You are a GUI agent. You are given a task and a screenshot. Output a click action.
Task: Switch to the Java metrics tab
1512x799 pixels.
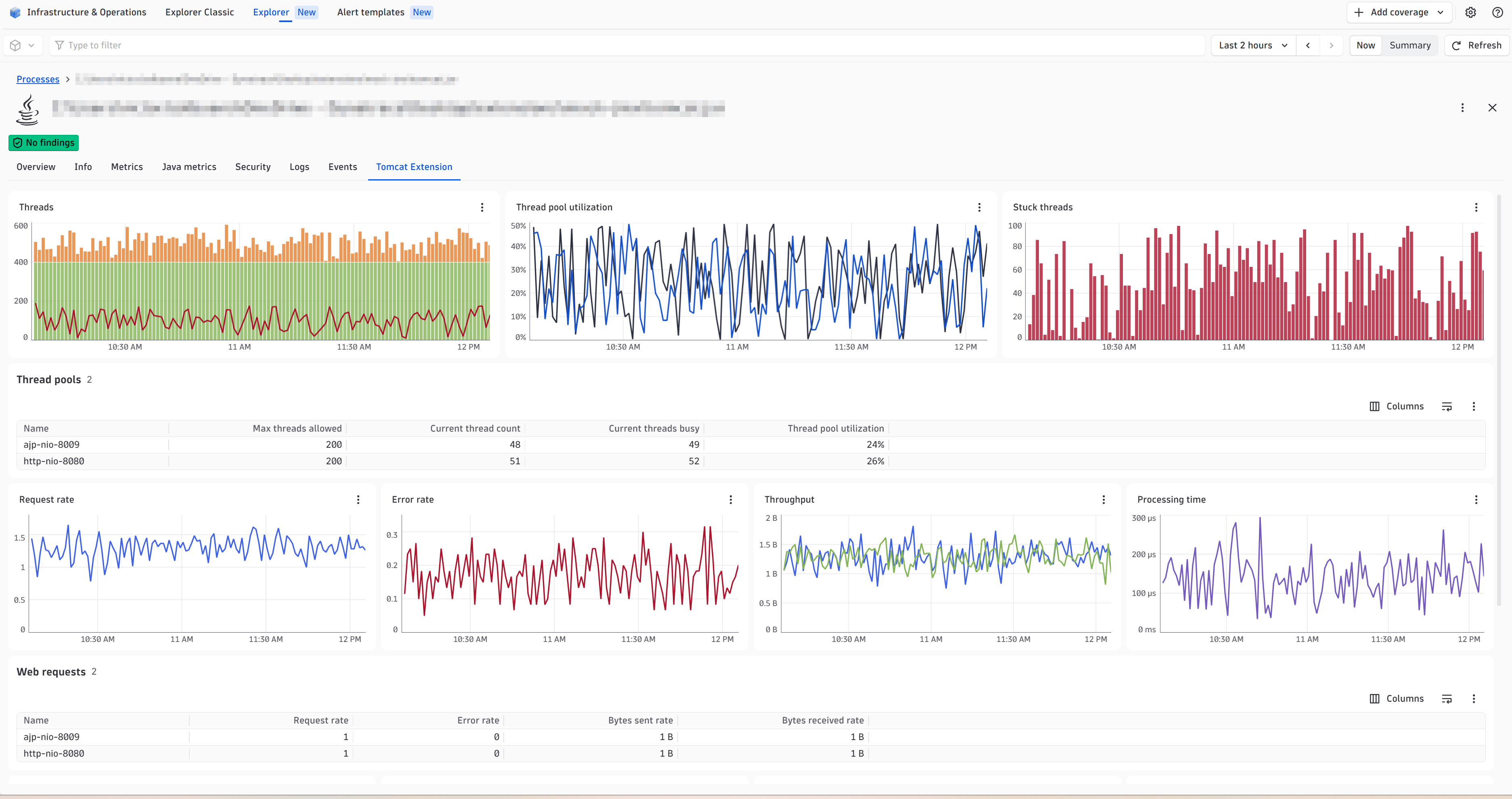point(189,167)
